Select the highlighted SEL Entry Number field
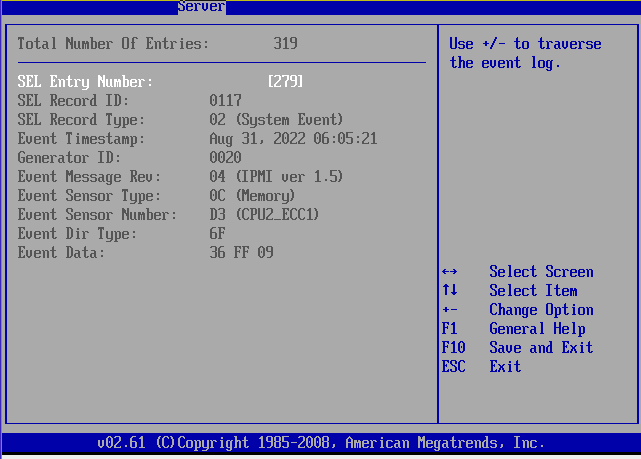Viewport: 641px width, 459px height. 85,81
